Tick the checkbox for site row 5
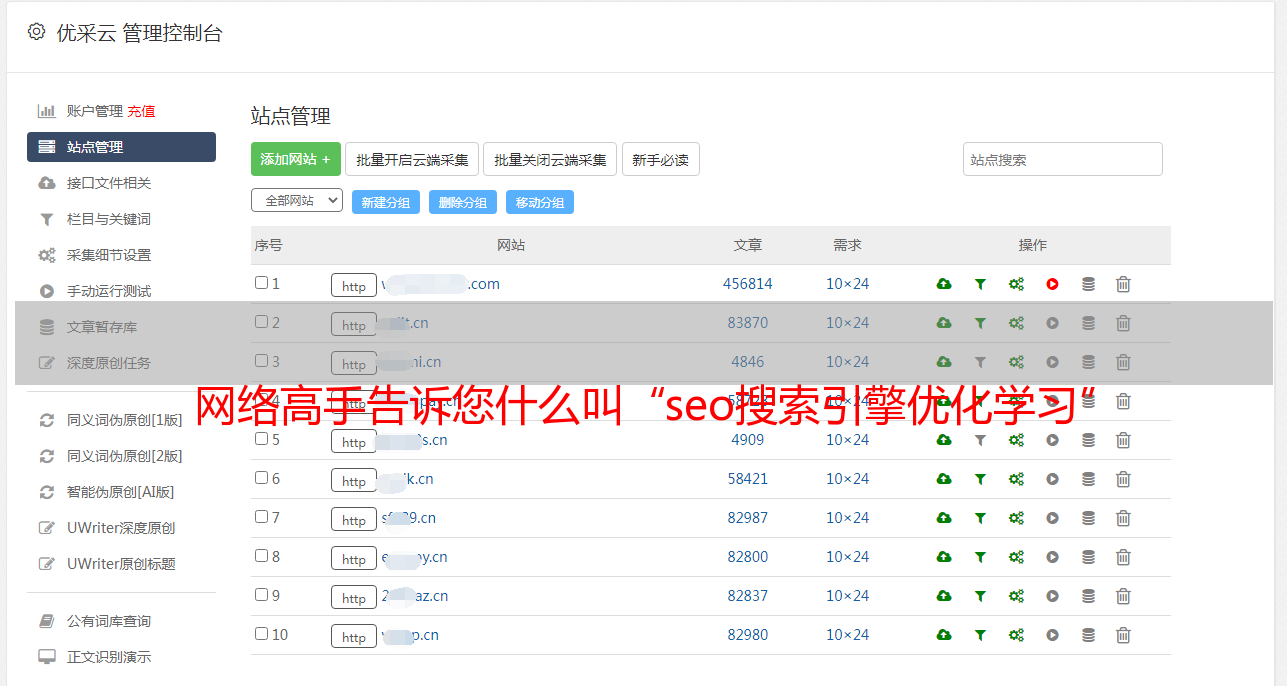1287x686 pixels. tap(261, 439)
